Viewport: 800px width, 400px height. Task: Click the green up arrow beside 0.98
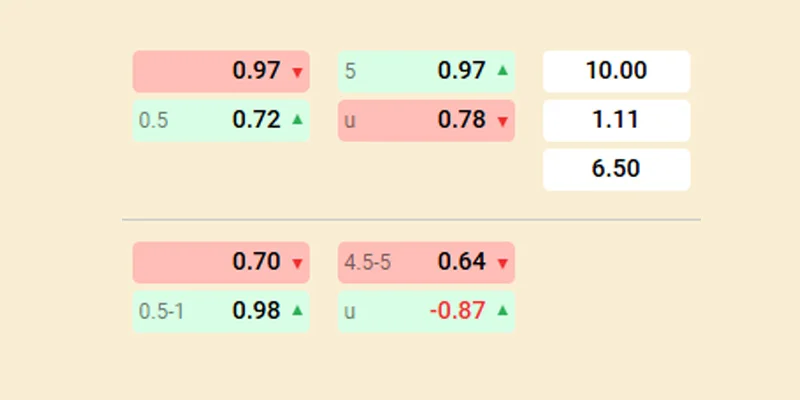[x=297, y=311]
